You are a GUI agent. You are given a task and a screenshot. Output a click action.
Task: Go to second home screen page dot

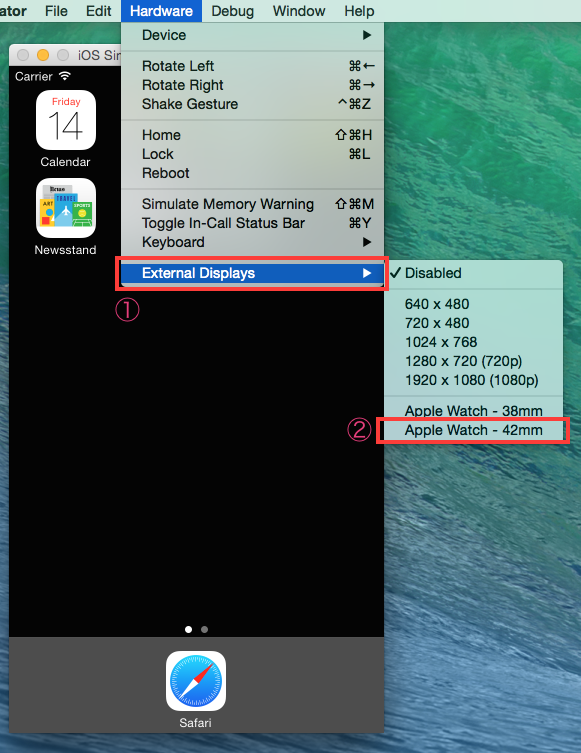pyautogui.click(x=205, y=629)
